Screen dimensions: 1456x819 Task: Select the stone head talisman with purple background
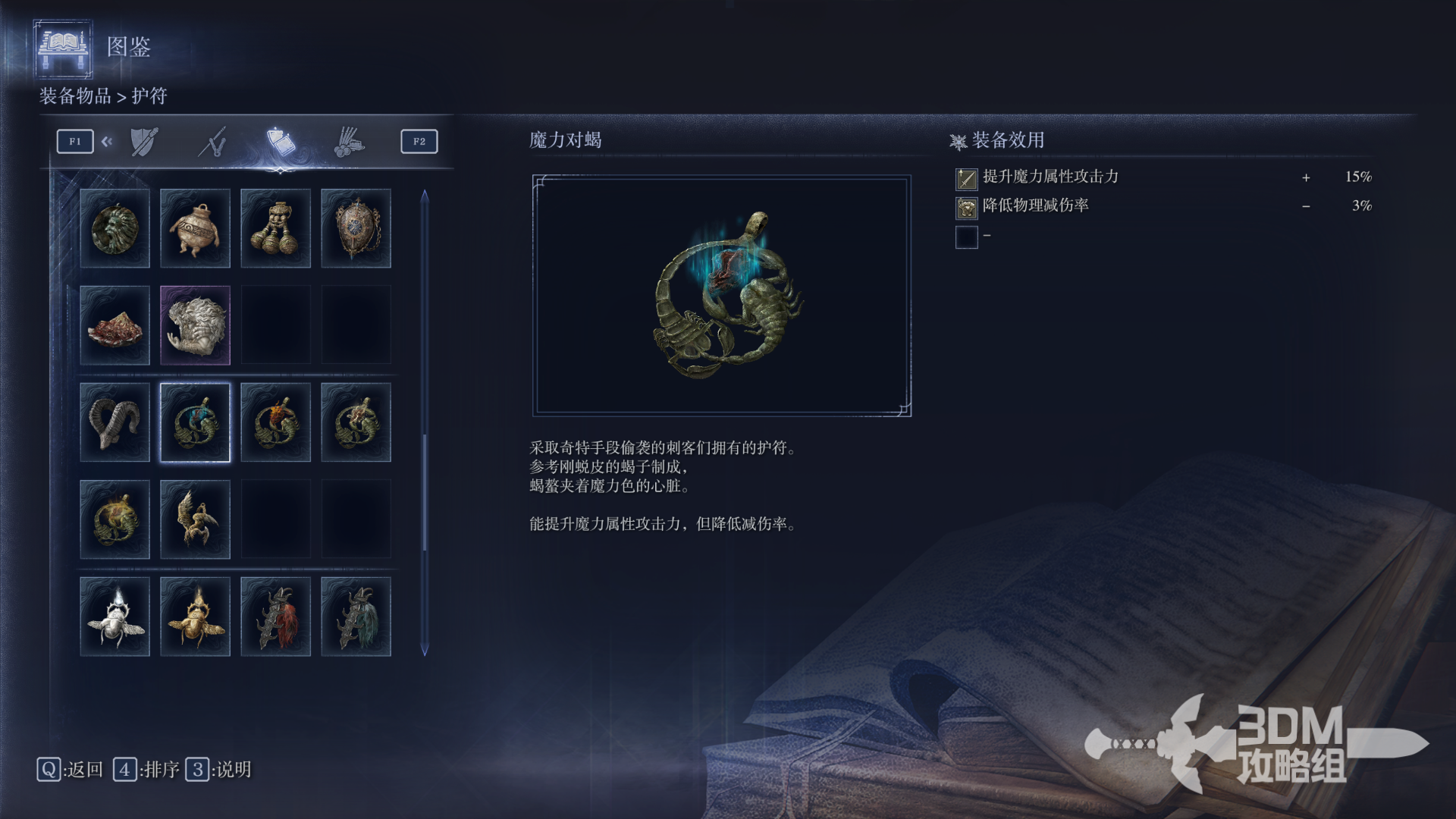[195, 325]
